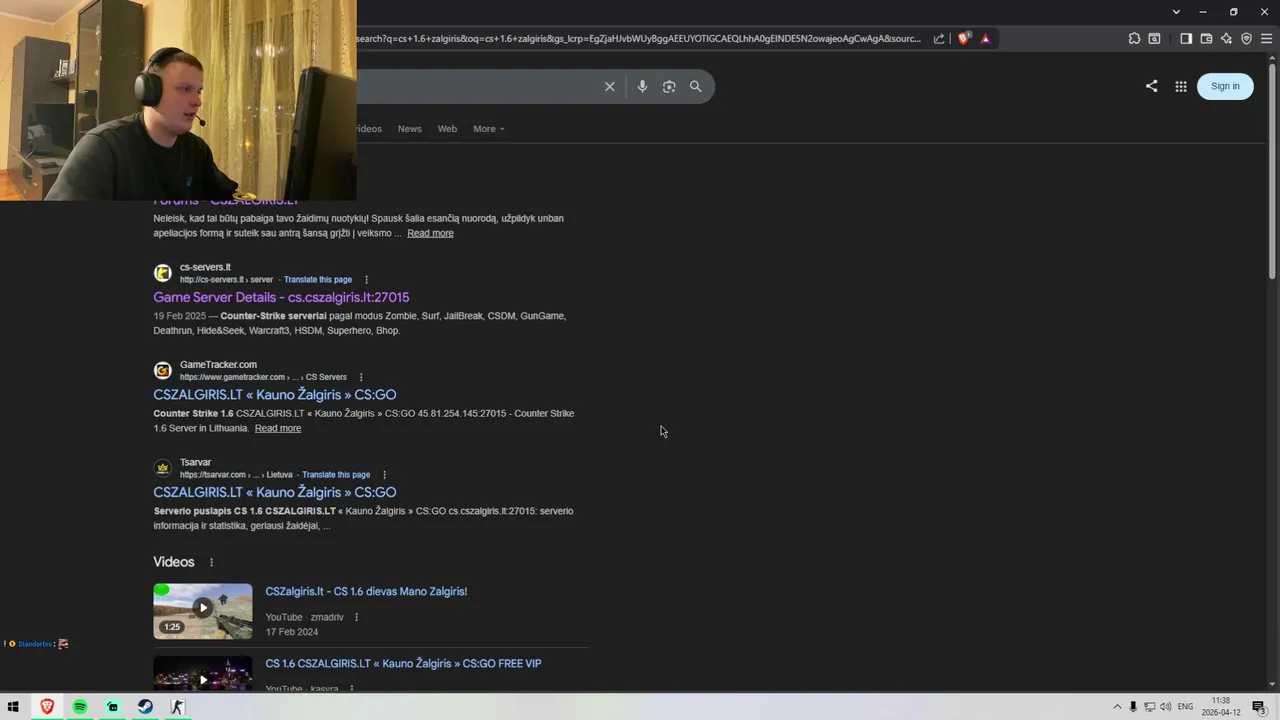Image resolution: width=1280 pixels, height=720 pixels.
Task: Click the cs-servers.lt site favicon
Action: pyautogui.click(x=163, y=273)
